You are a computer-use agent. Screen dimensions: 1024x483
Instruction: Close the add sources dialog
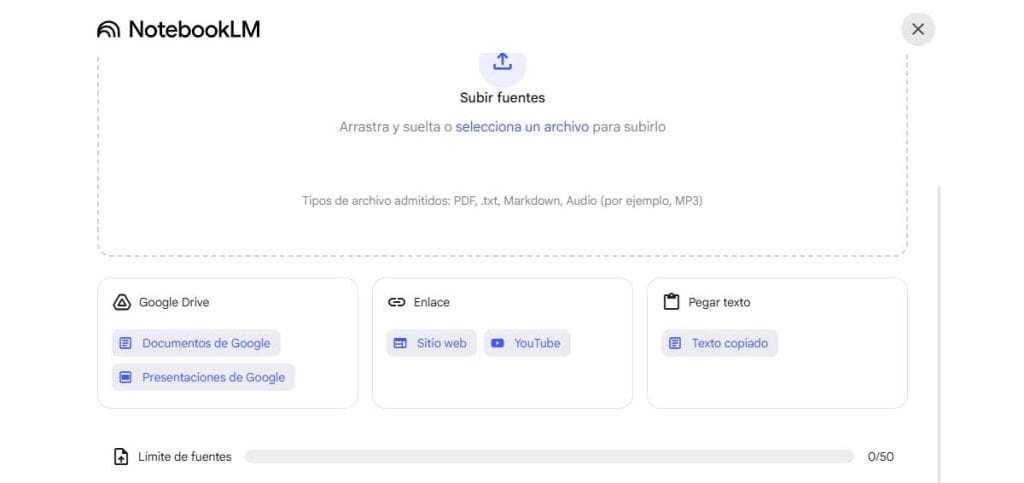(917, 29)
